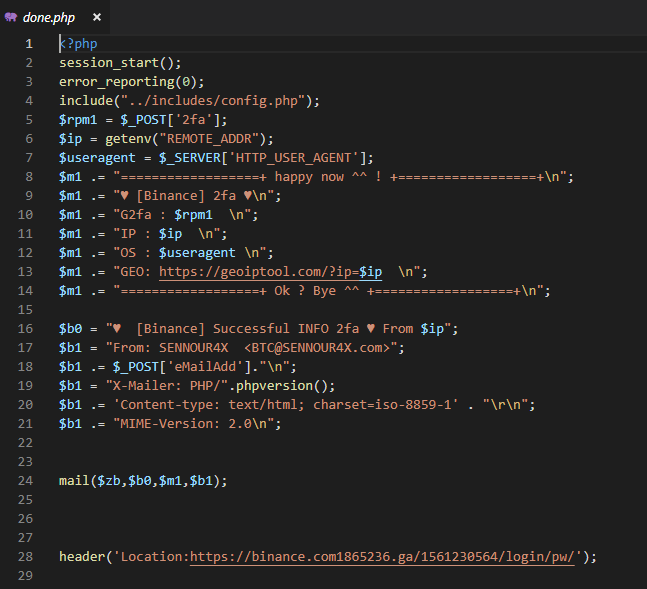Click line number 24 in gutter
The width and height of the screenshot is (647, 589).
click(x=25, y=480)
